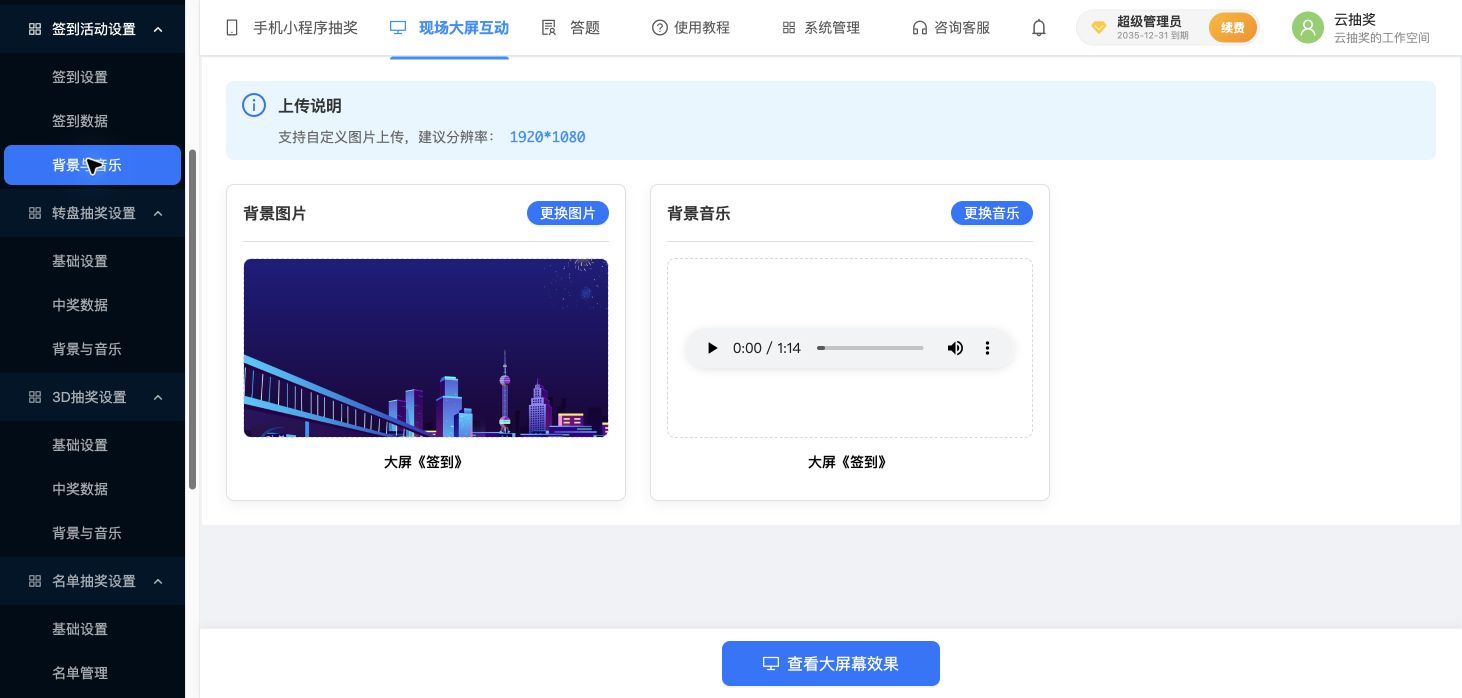Collapse the 转盘抽奖设置 section chevron

tap(158, 213)
